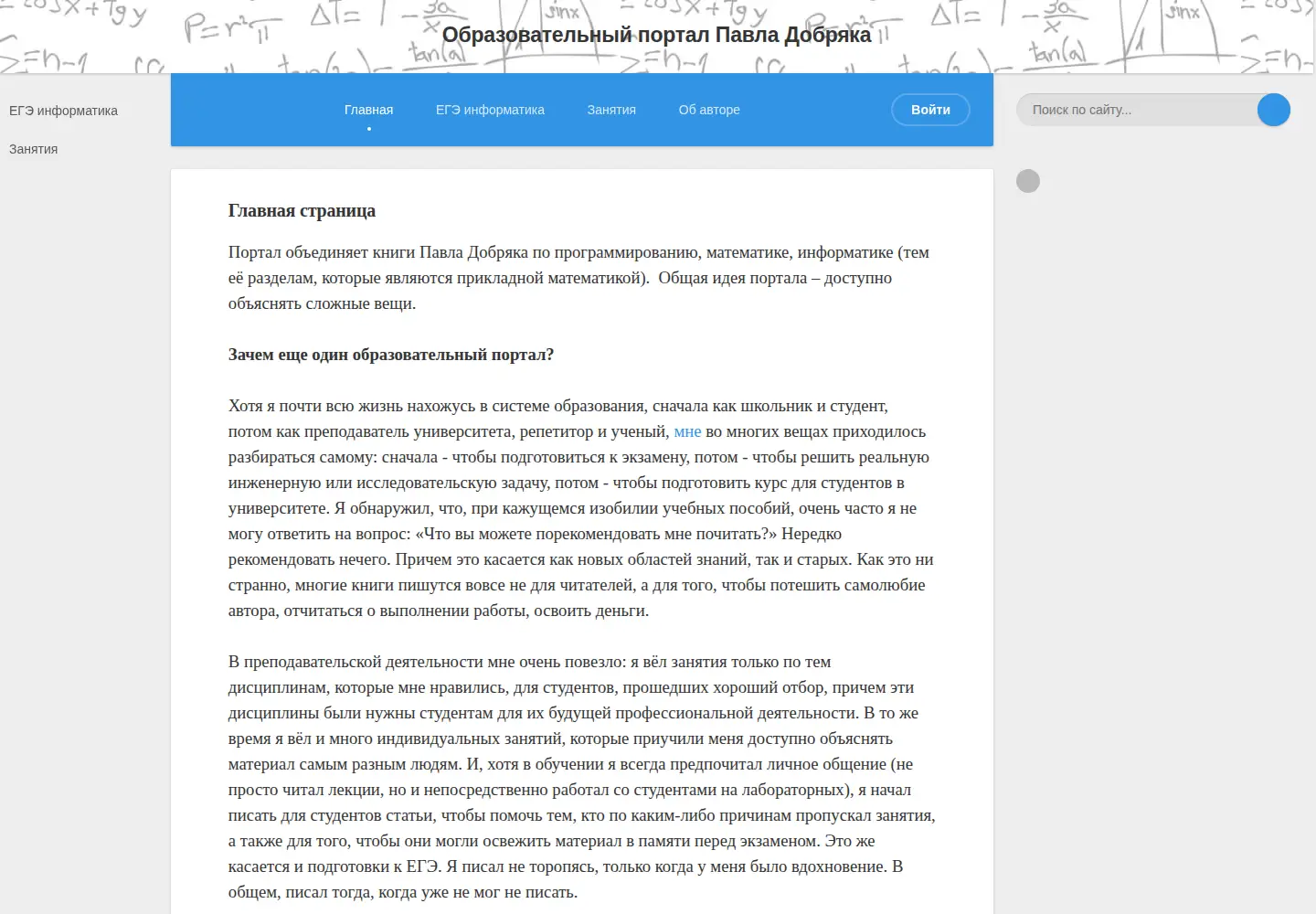
Task: Click the blue search submit button
Action: pyautogui.click(x=1273, y=110)
